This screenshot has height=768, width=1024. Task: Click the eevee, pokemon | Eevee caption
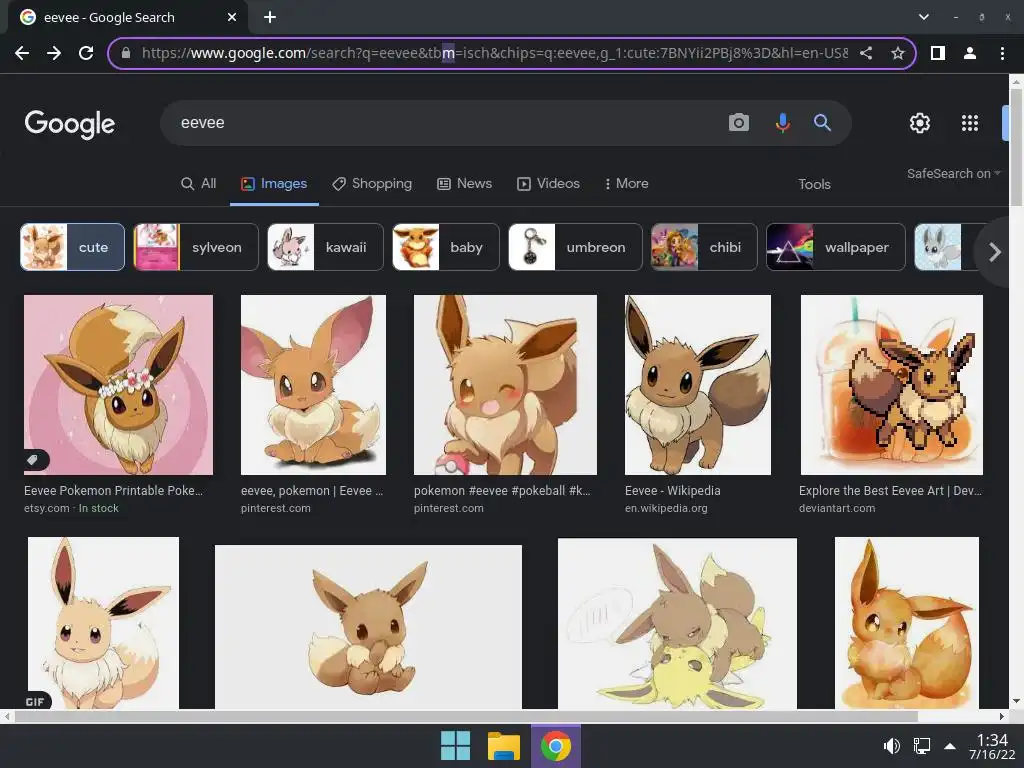point(312,490)
